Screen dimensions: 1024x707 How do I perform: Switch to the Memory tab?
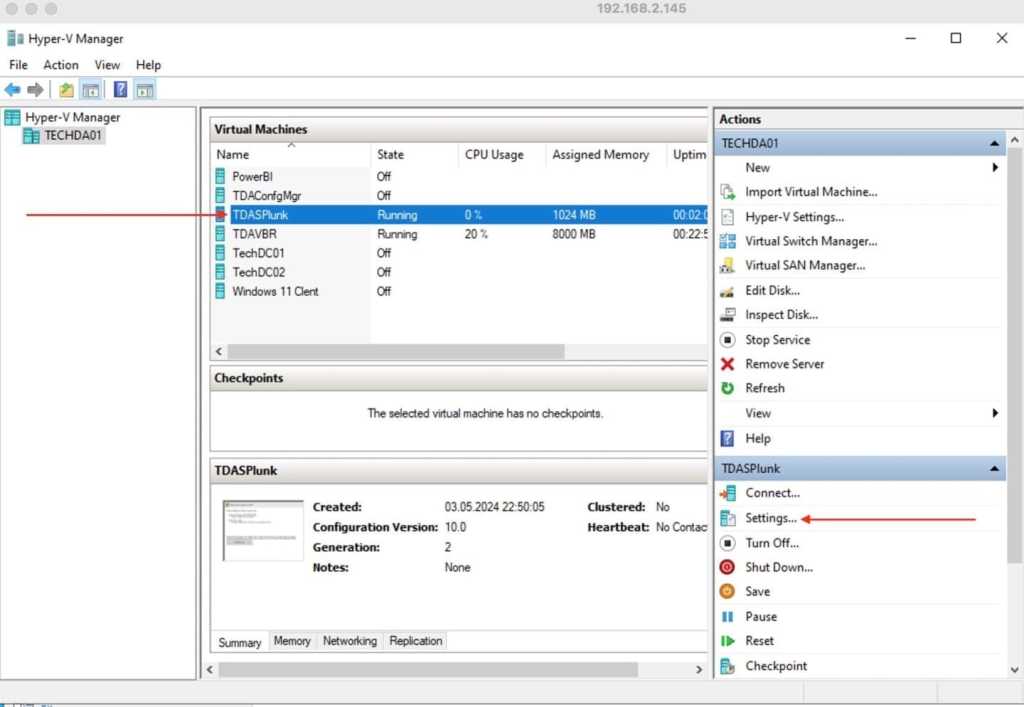[292, 641]
